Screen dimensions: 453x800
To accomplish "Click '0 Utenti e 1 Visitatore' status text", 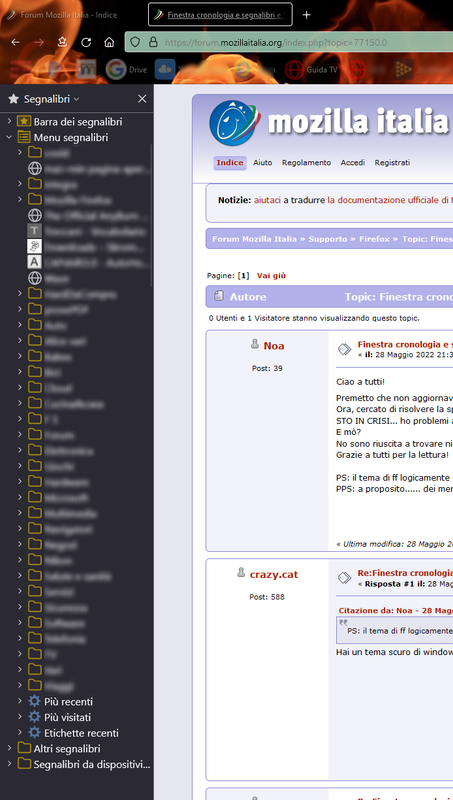I will (x=314, y=318).
